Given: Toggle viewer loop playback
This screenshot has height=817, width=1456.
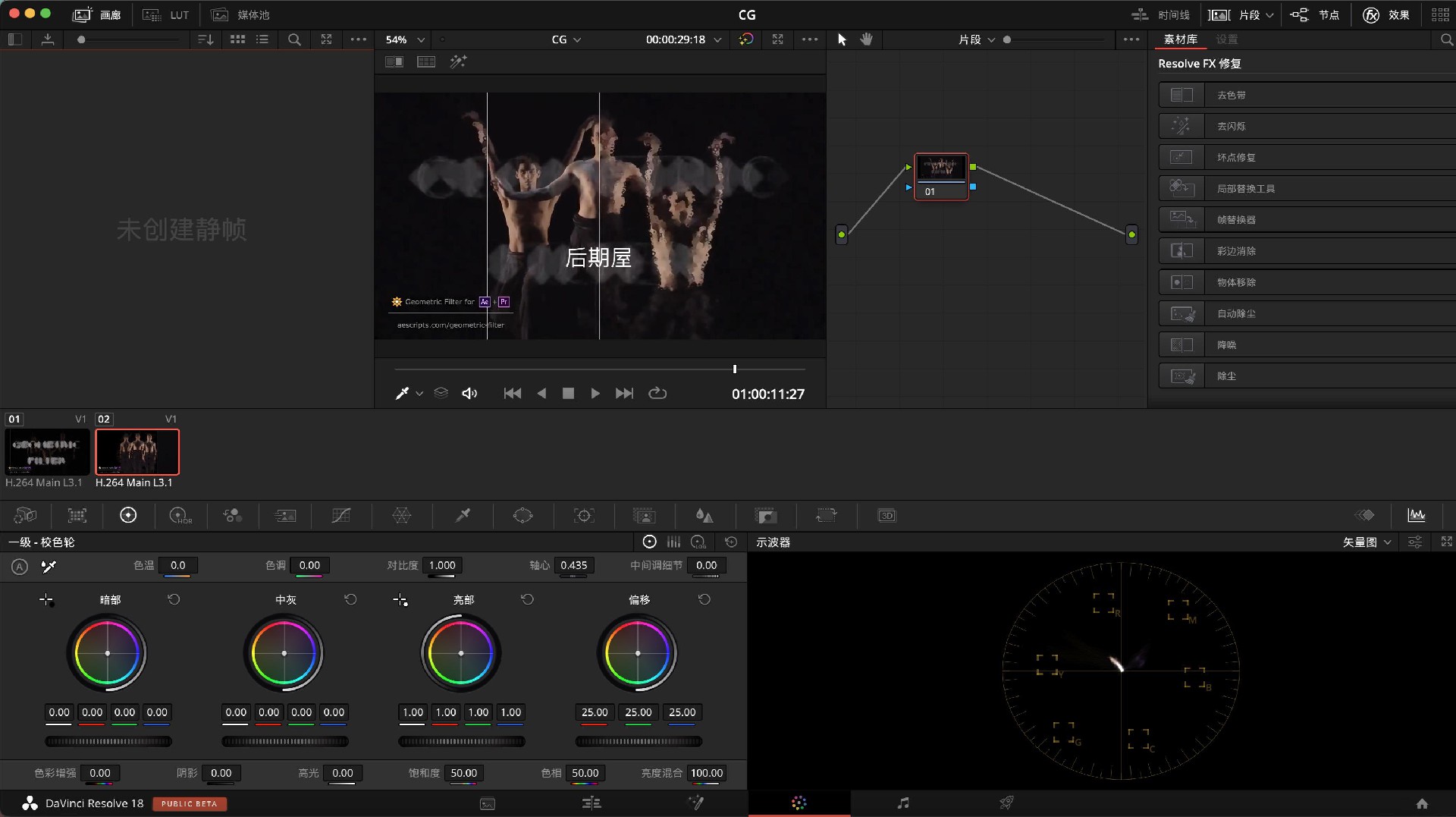Looking at the screenshot, I should click(657, 393).
